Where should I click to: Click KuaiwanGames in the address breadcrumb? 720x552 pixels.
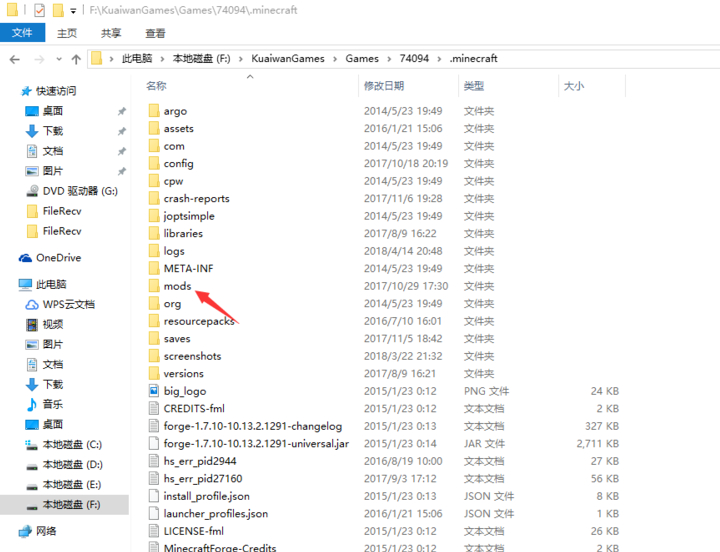pos(288,58)
